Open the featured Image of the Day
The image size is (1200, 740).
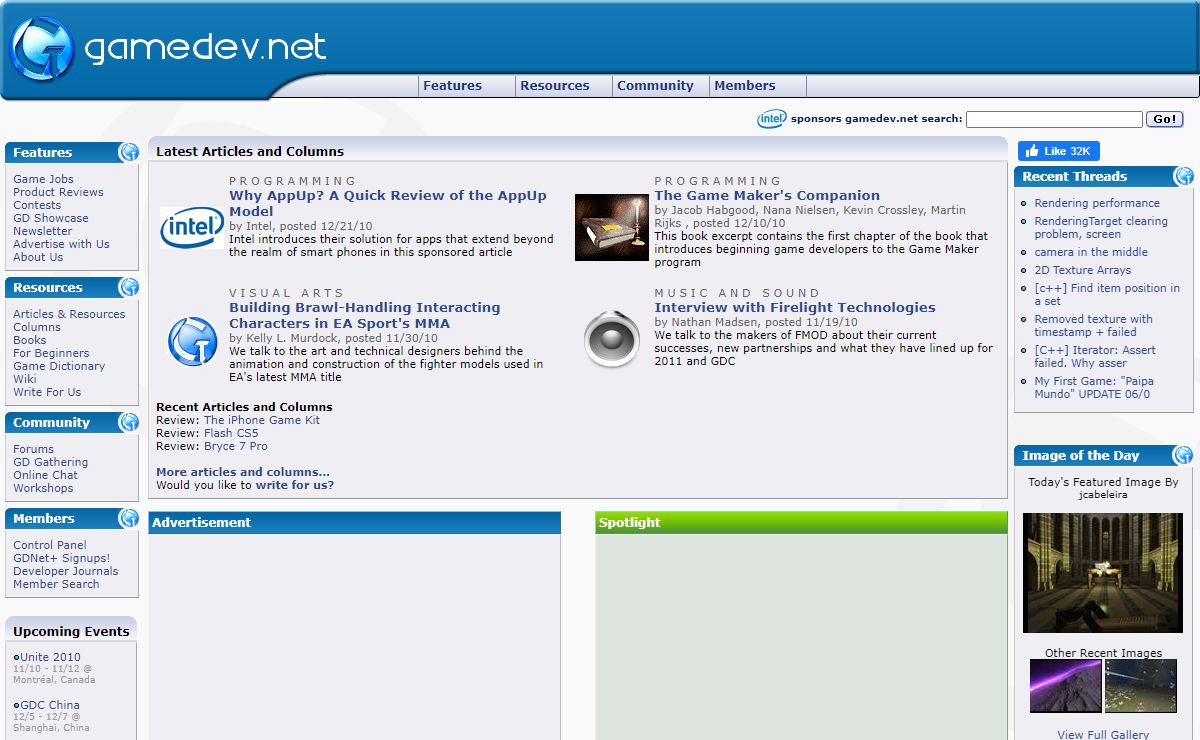[1103, 573]
